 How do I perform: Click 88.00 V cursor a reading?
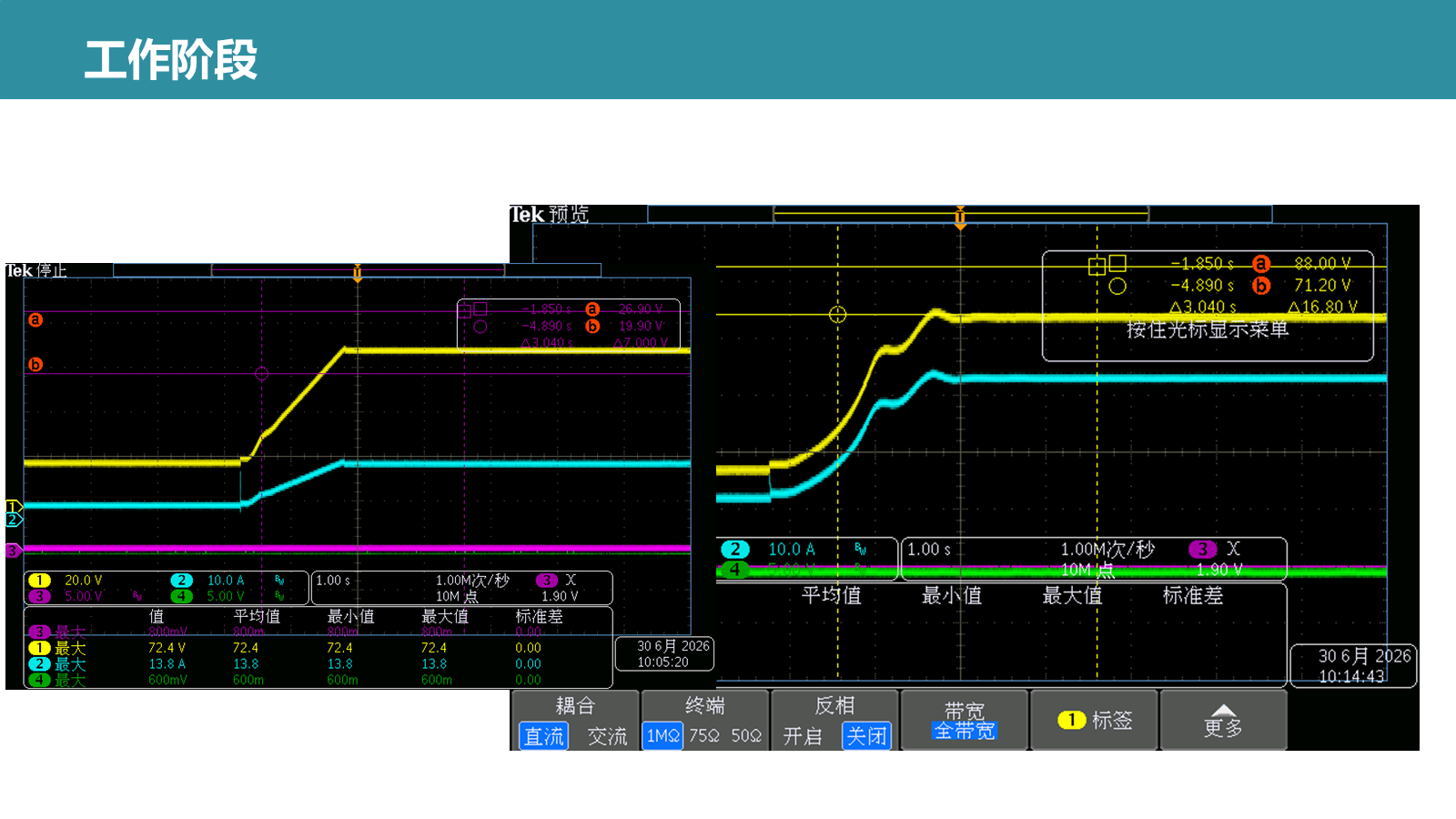point(1323,264)
